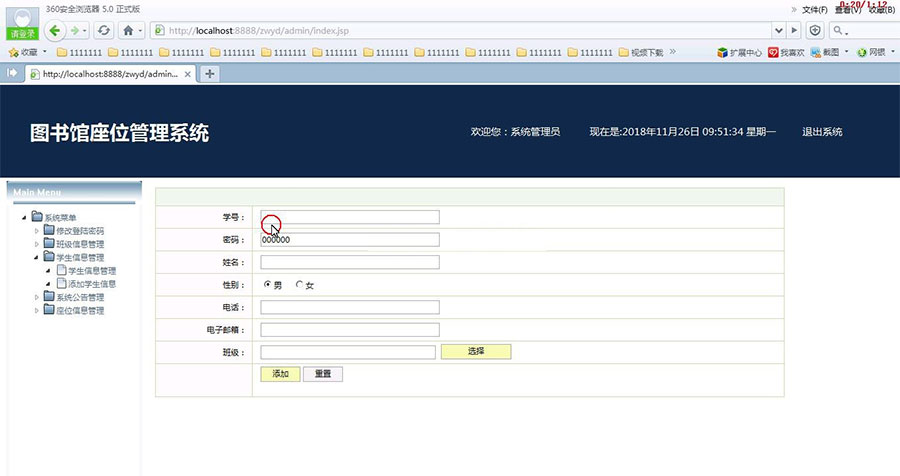Collapse the 学生信息管理 parent folder

pos(38,257)
